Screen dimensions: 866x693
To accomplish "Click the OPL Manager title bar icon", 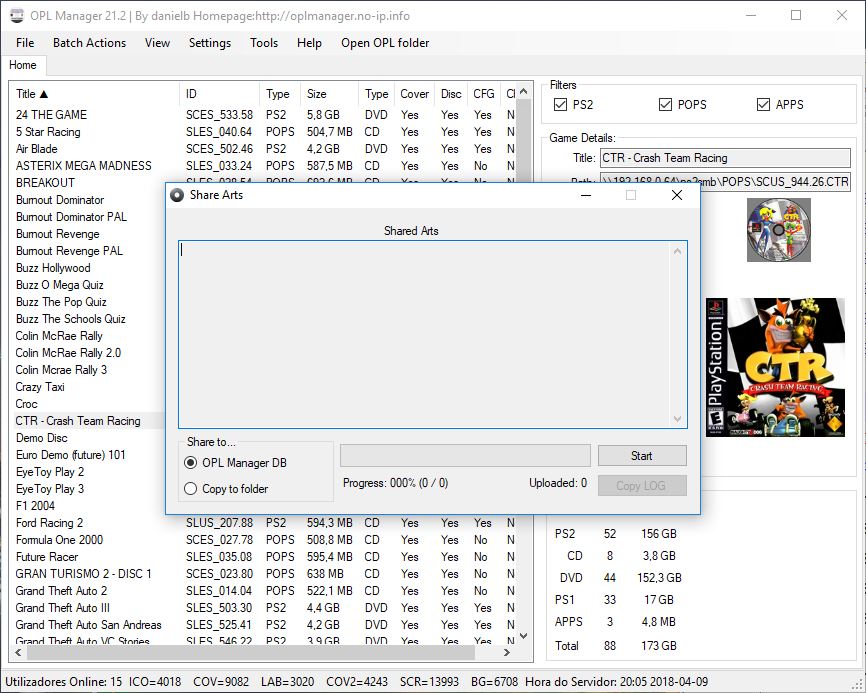I will [17, 16].
